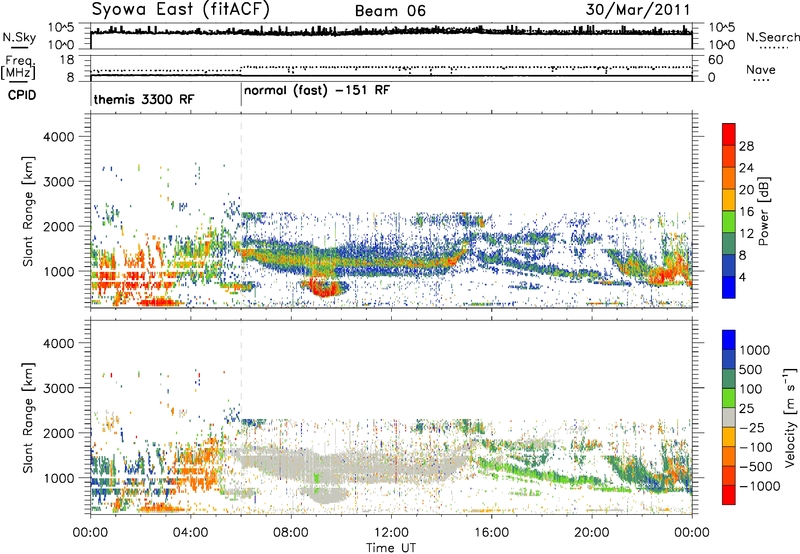
Task: Click the 'Freq. [MHz]' axis label
Action: click(x=18, y=68)
